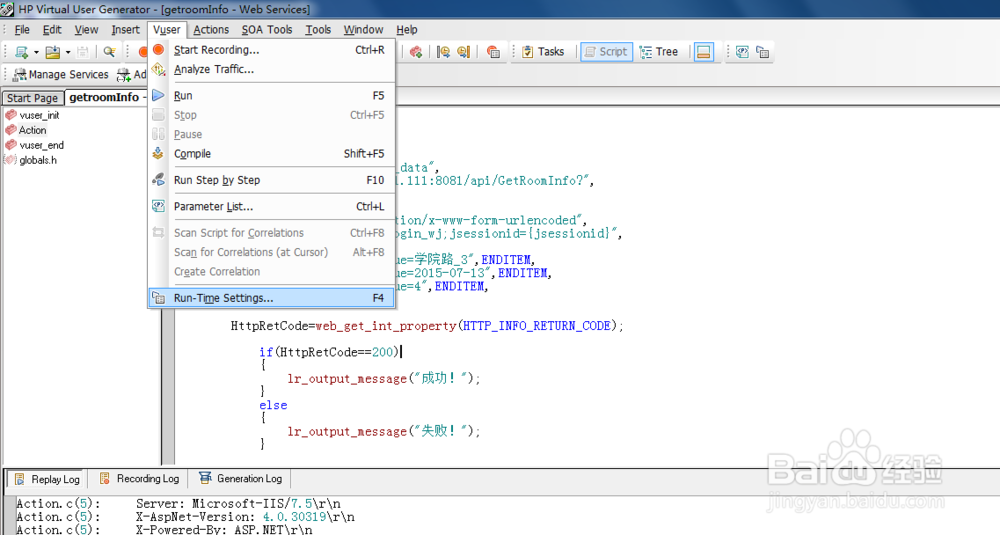
Task: Select Run-Time Settings menu entry
Action: click(272, 298)
